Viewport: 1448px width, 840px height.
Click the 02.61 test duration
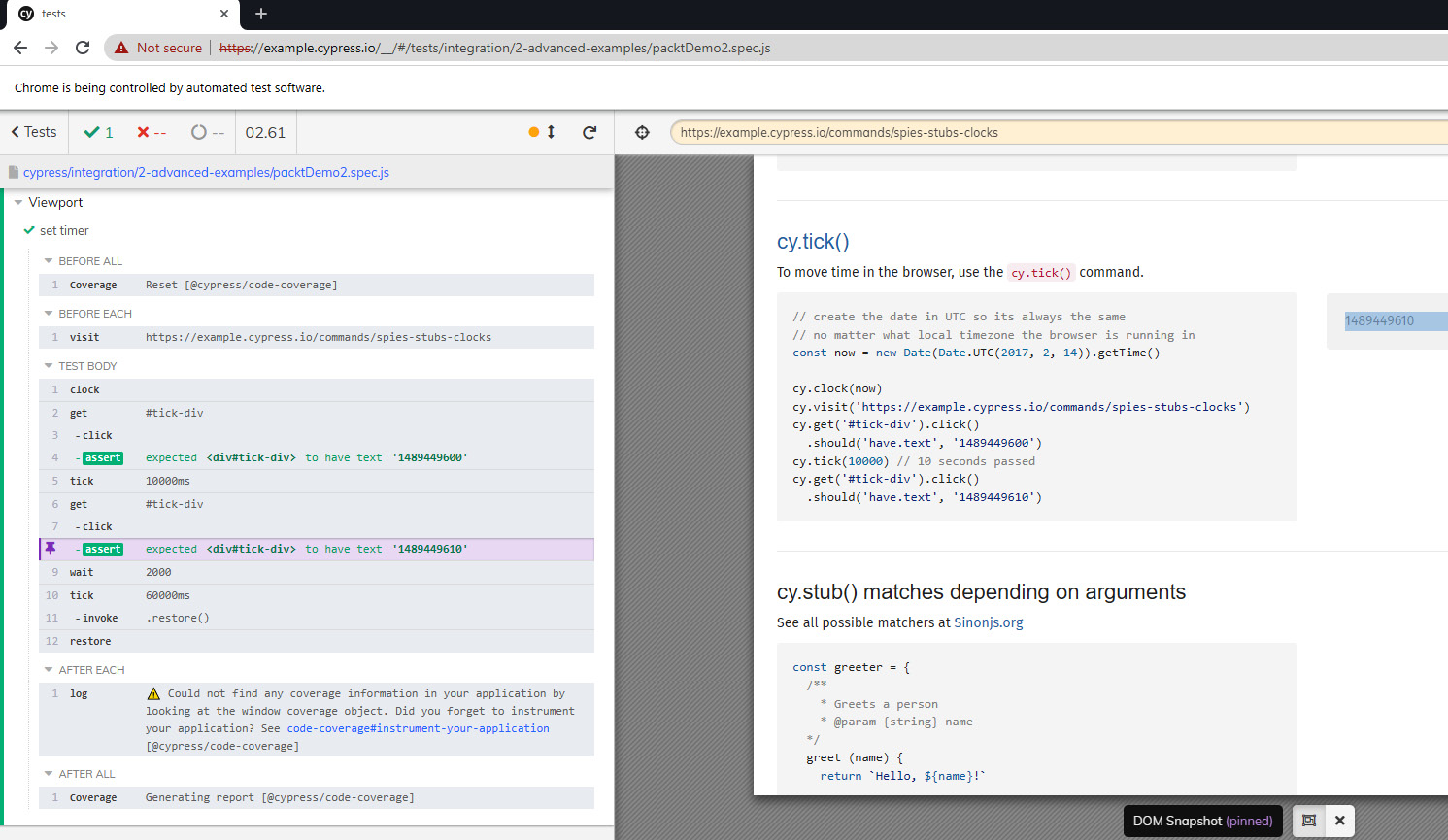(265, 132)
